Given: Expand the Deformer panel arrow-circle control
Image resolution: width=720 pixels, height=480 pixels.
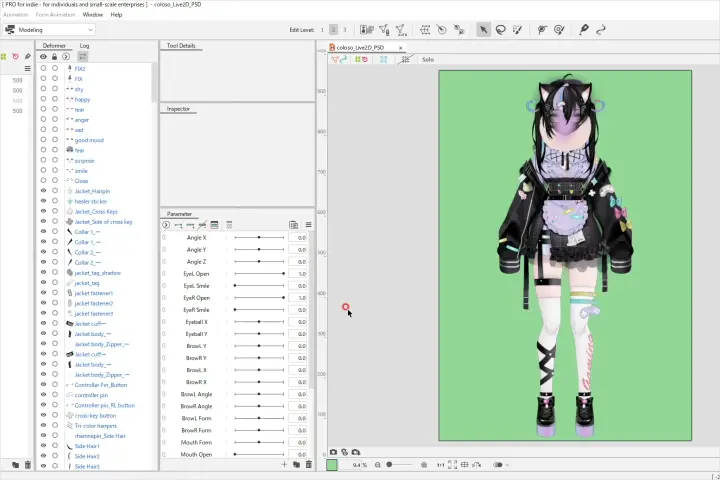Looking at the screenshot, I should click(x=66, y=56).
